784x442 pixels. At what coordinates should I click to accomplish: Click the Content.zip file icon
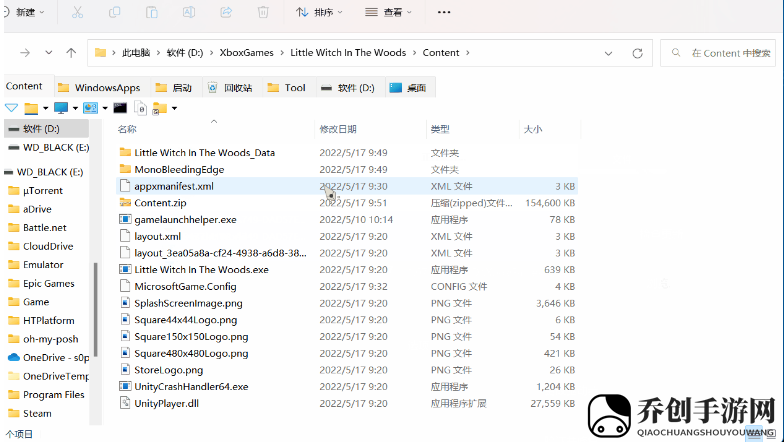click(x=125, y=202)
